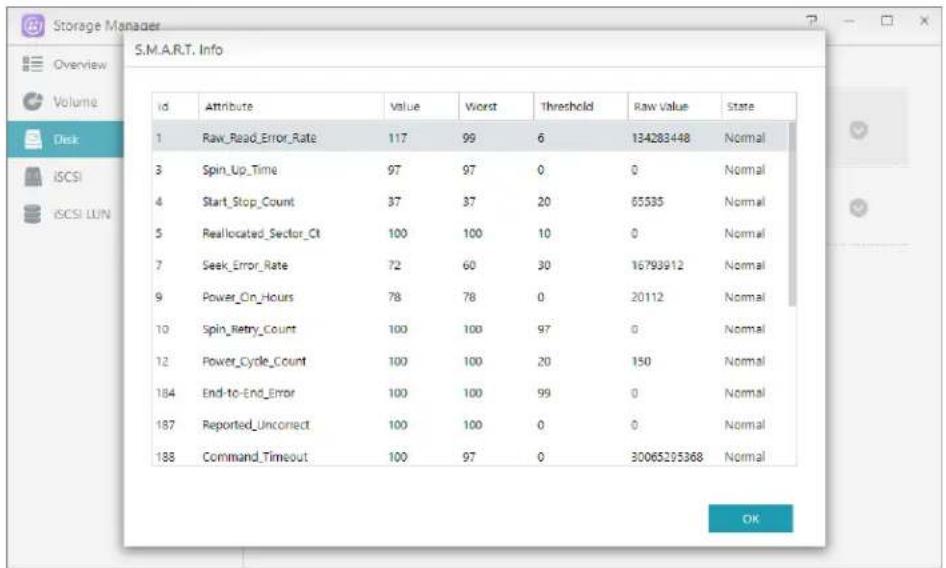
Task: Close the Storage Manager window
Action: 924,21
